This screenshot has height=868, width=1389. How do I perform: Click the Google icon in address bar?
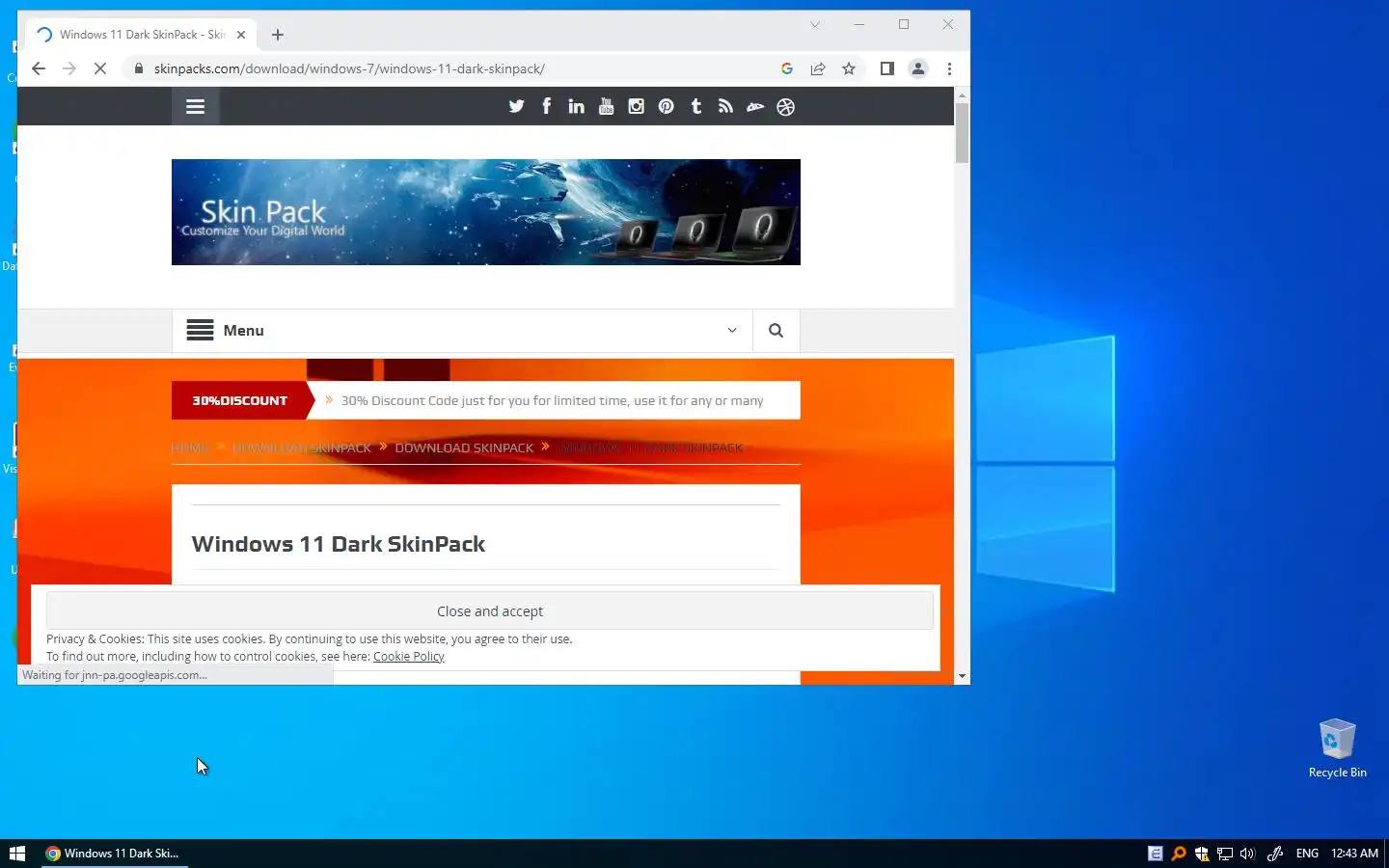click(x=787, y=68)
